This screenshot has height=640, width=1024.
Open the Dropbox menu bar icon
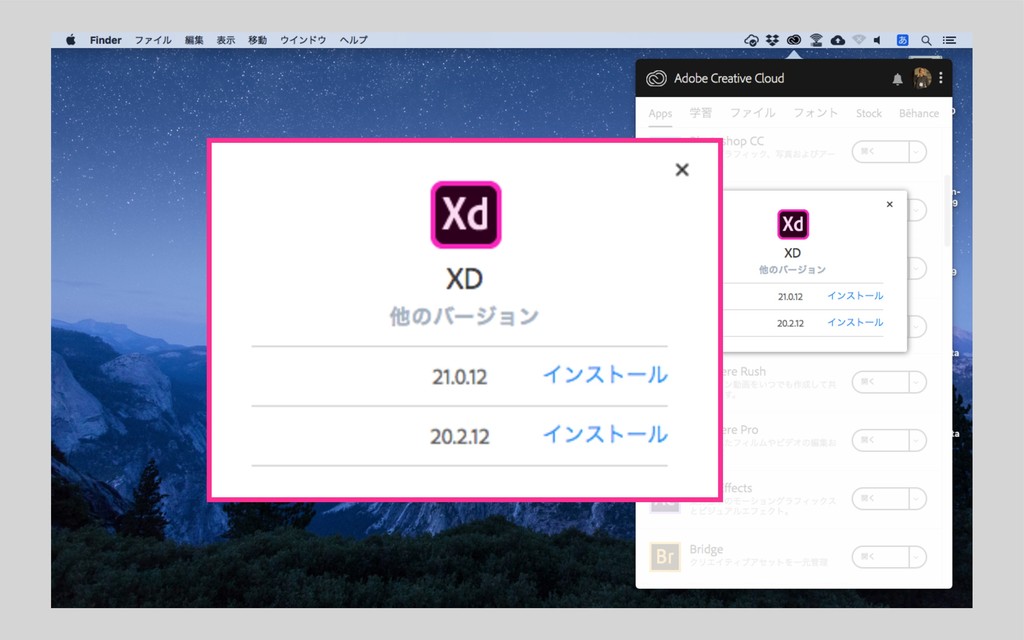pyautogui.click(x=773, y=40)
